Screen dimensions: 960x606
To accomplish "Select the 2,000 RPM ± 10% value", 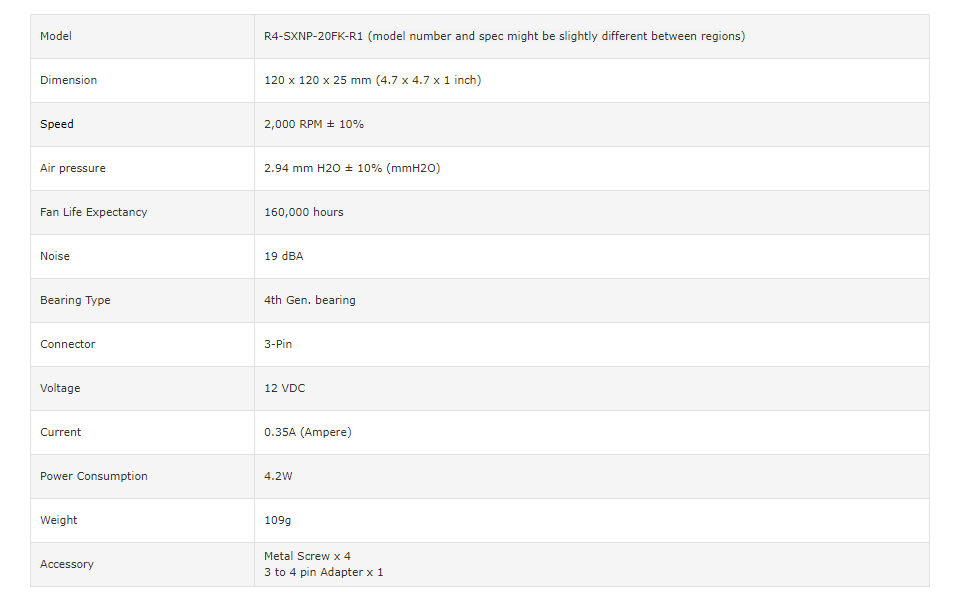I will (314, 124).
